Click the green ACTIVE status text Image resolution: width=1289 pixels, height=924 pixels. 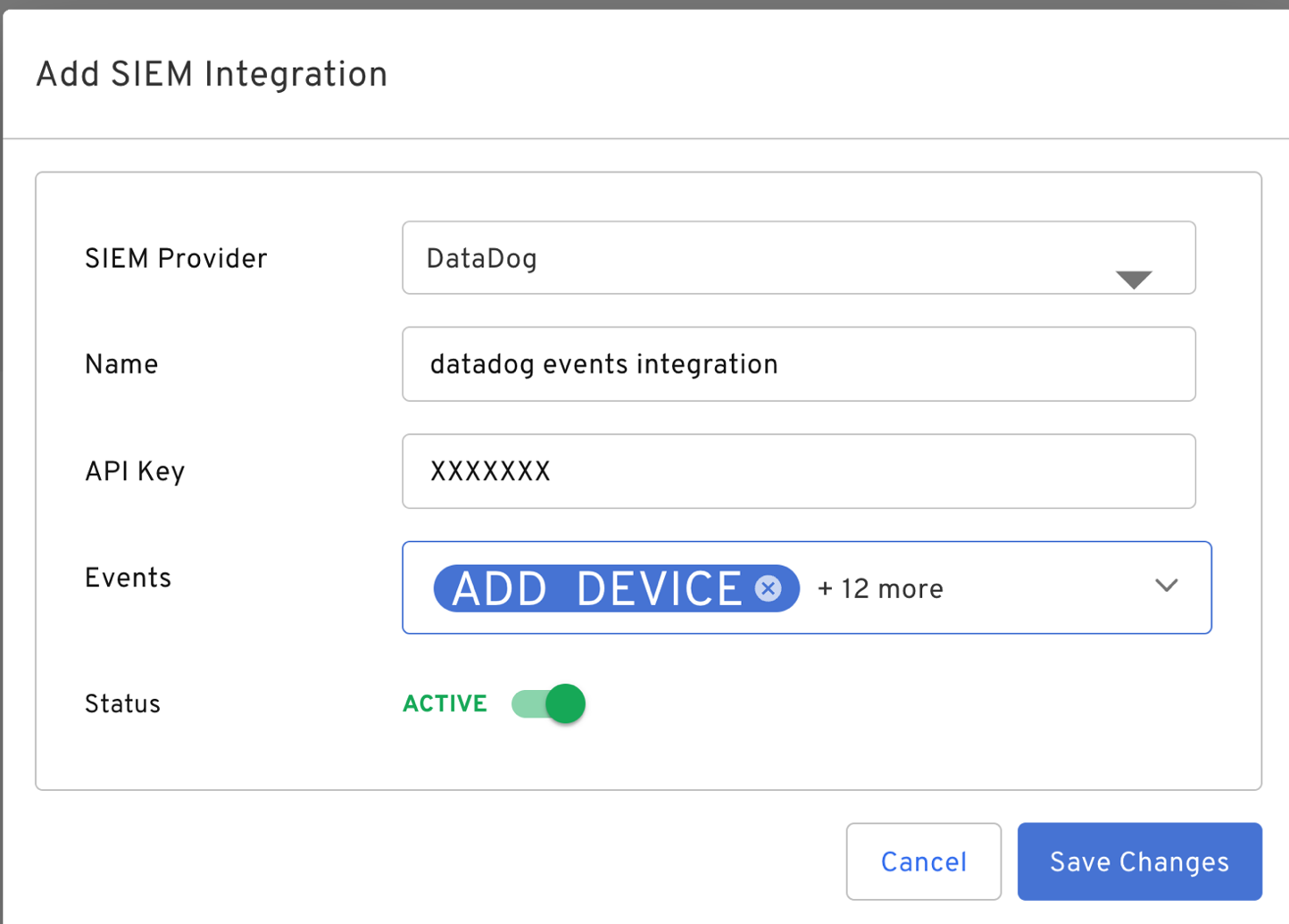[445, 703]
